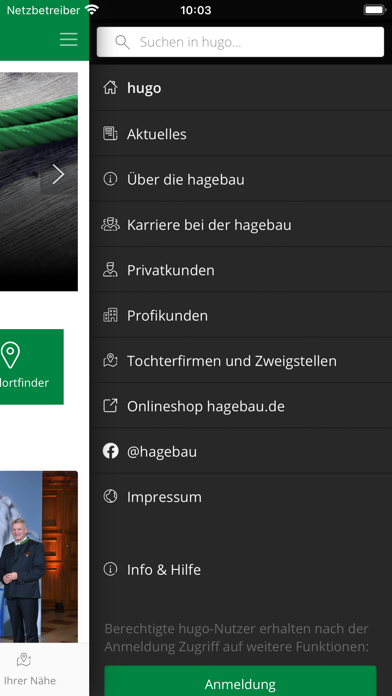
Task: Tap the hamburger menu icon
Action: (69, 40)
